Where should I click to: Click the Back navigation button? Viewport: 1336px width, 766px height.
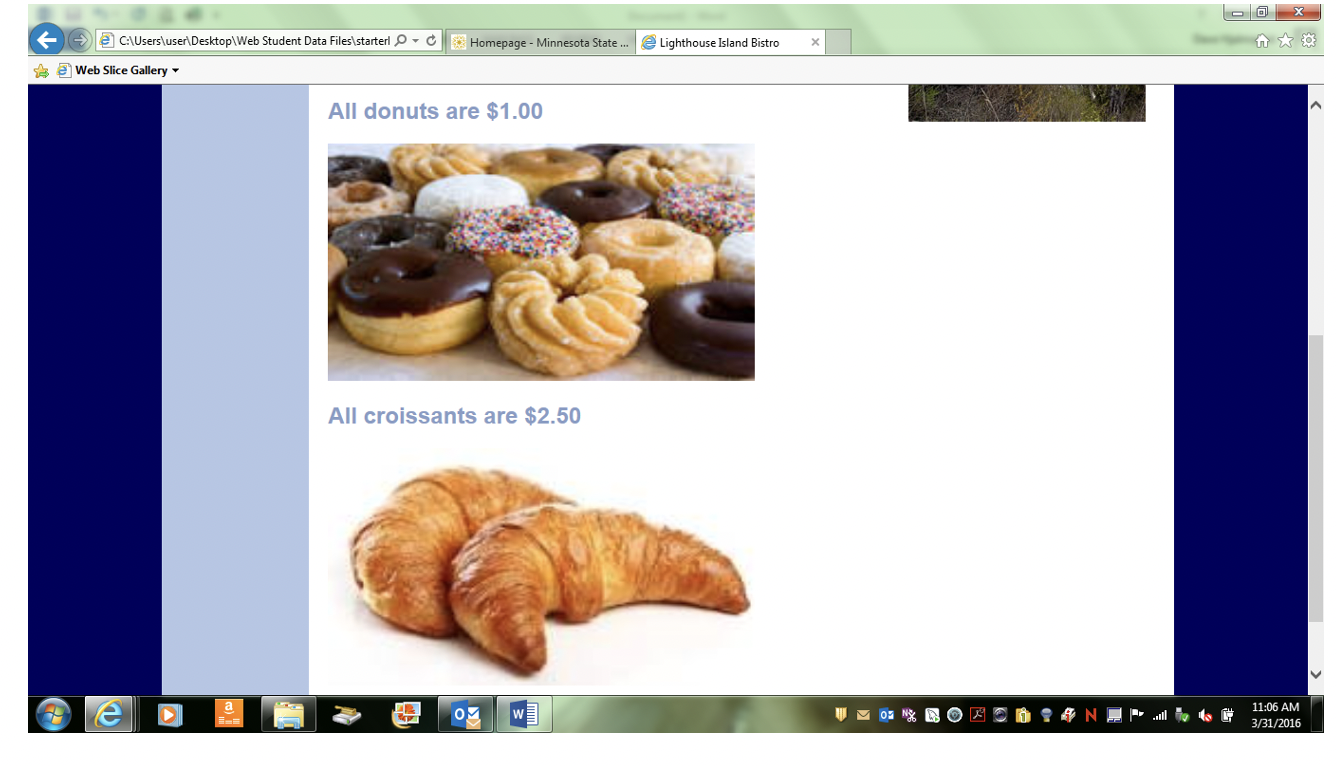[x=46, y=40]
